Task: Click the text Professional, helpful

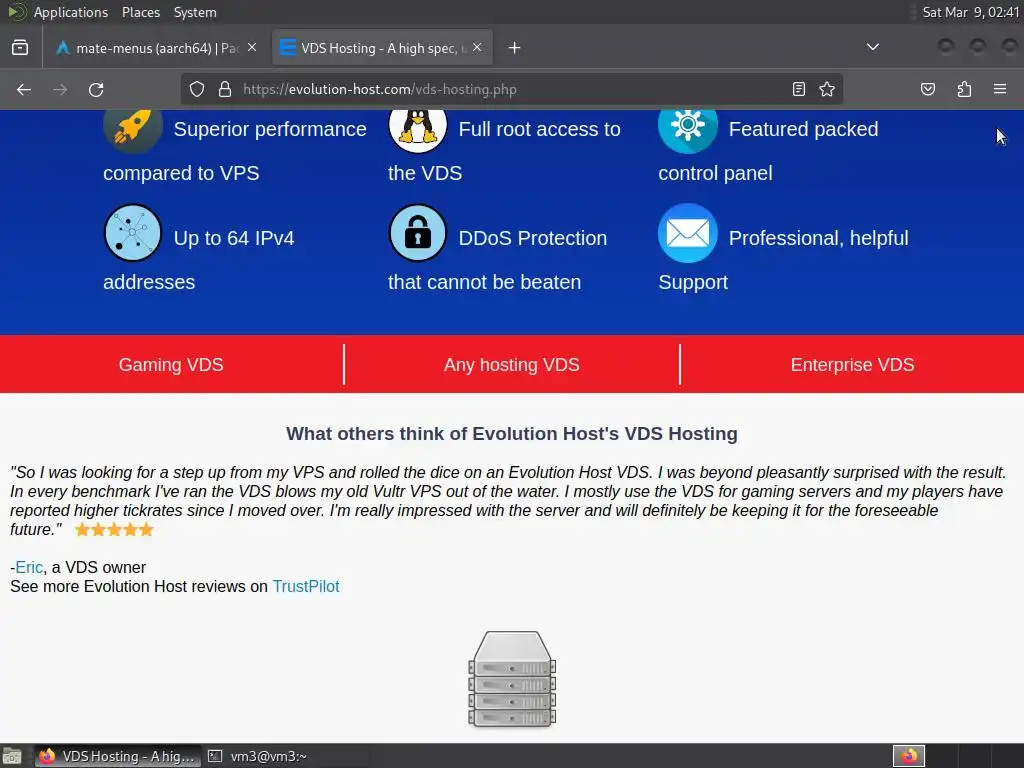Action: pyautogui.click(x=818, y=238)
